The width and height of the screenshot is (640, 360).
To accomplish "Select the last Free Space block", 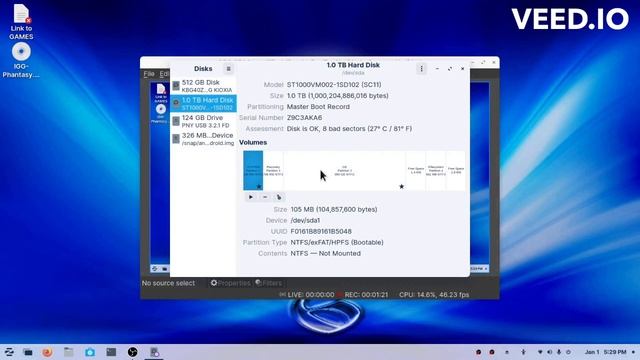I will (x=456, y=171).
